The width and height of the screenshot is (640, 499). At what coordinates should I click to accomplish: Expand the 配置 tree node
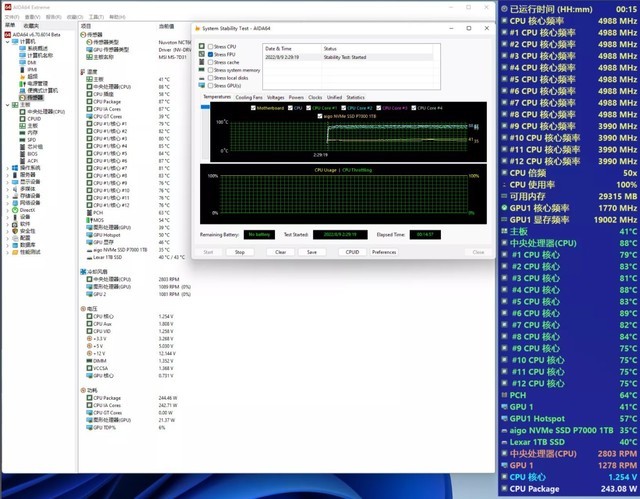pos(7,238)
